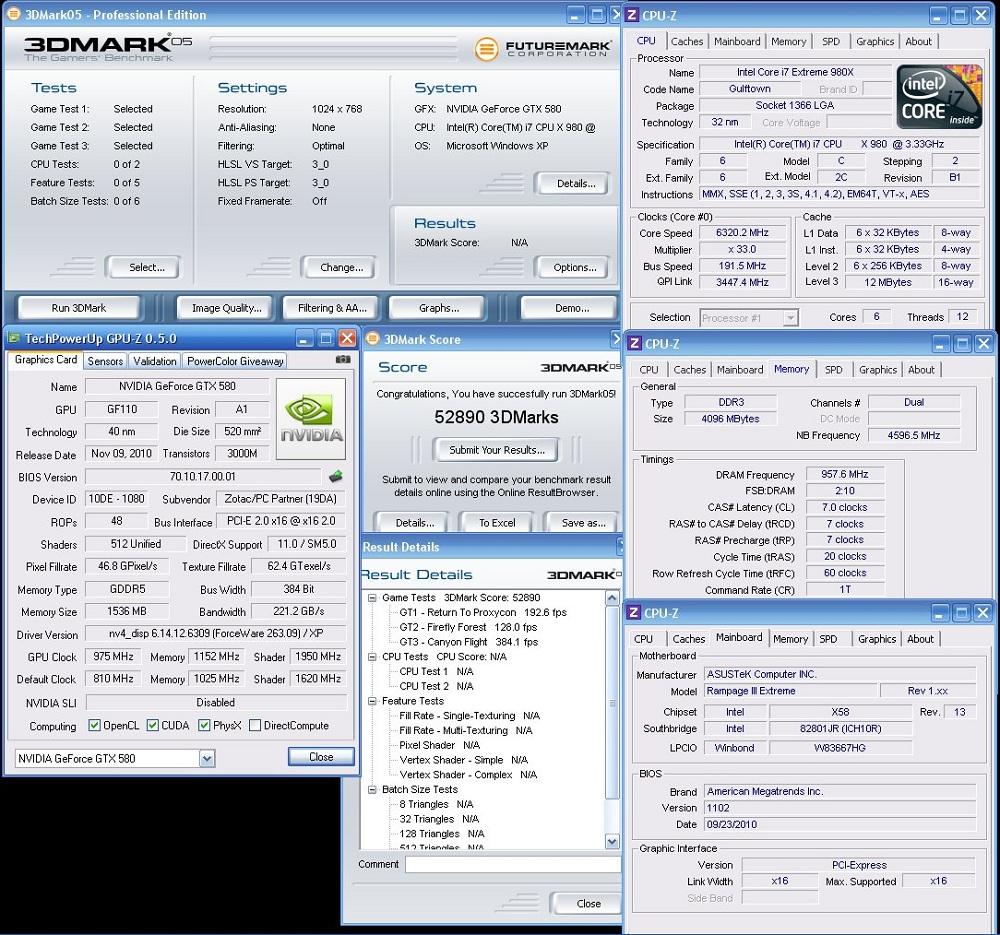Select GT2 - Firefly Forest row
The image size is (1000, 935).
[468, 627]
